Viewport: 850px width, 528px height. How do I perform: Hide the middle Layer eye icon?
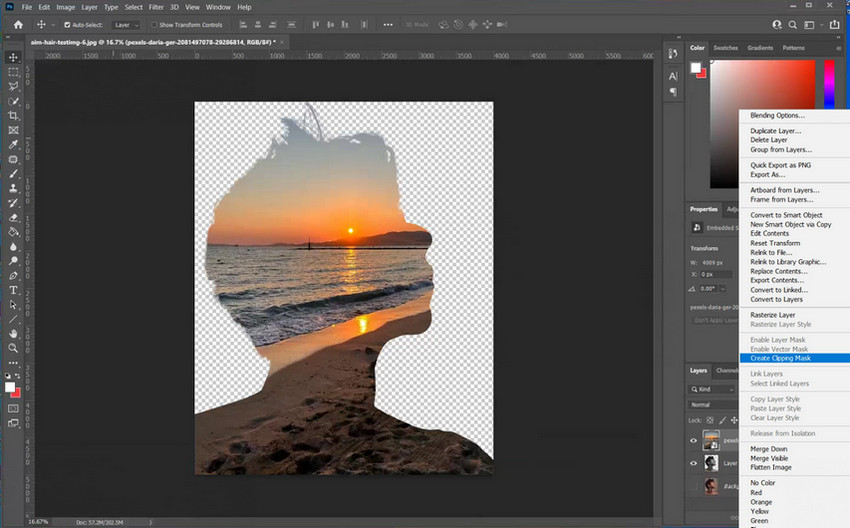coord(693,463)
